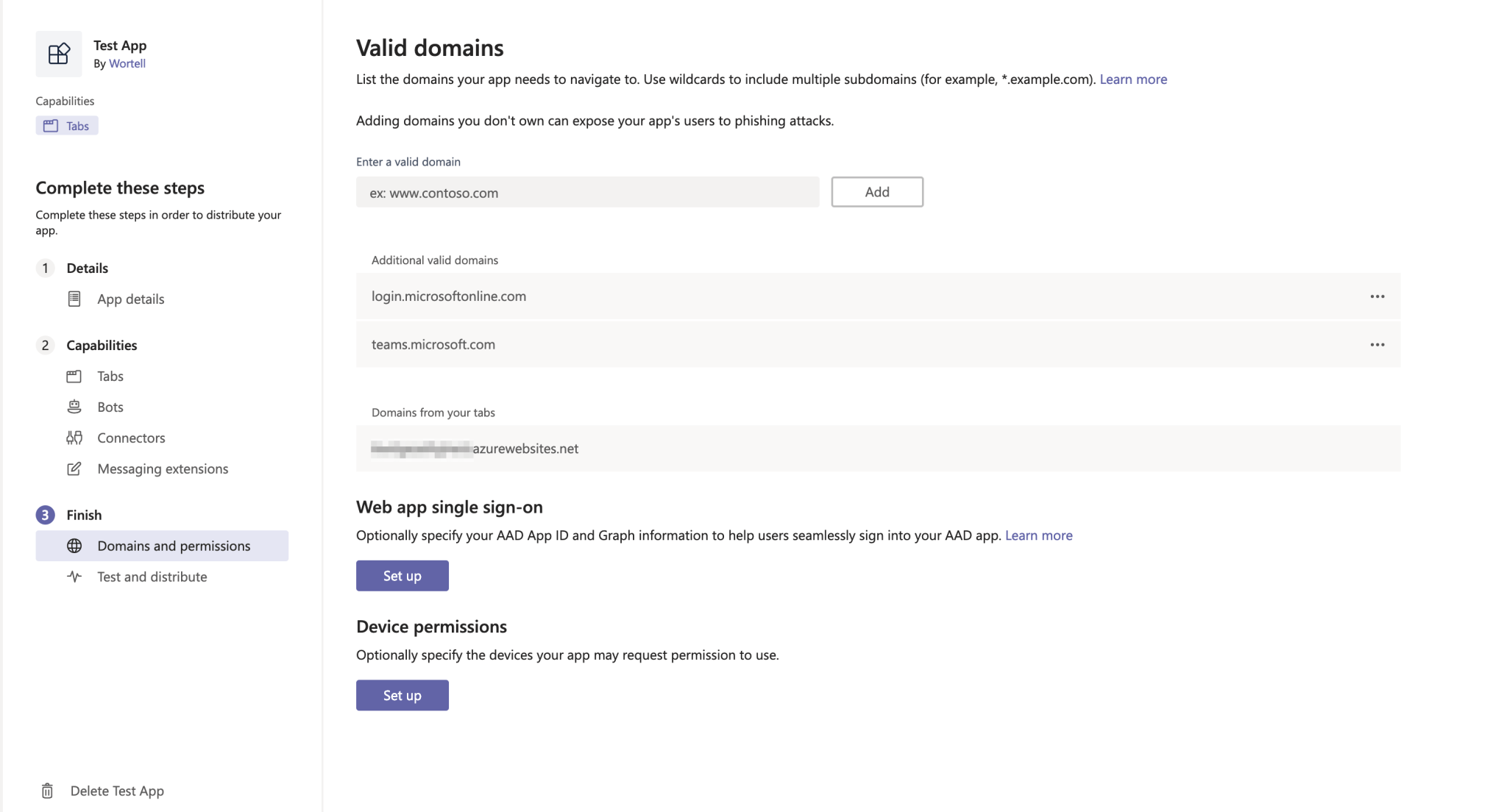
Task: Click the Connectors icon in the sidebar
Action: 74,437
